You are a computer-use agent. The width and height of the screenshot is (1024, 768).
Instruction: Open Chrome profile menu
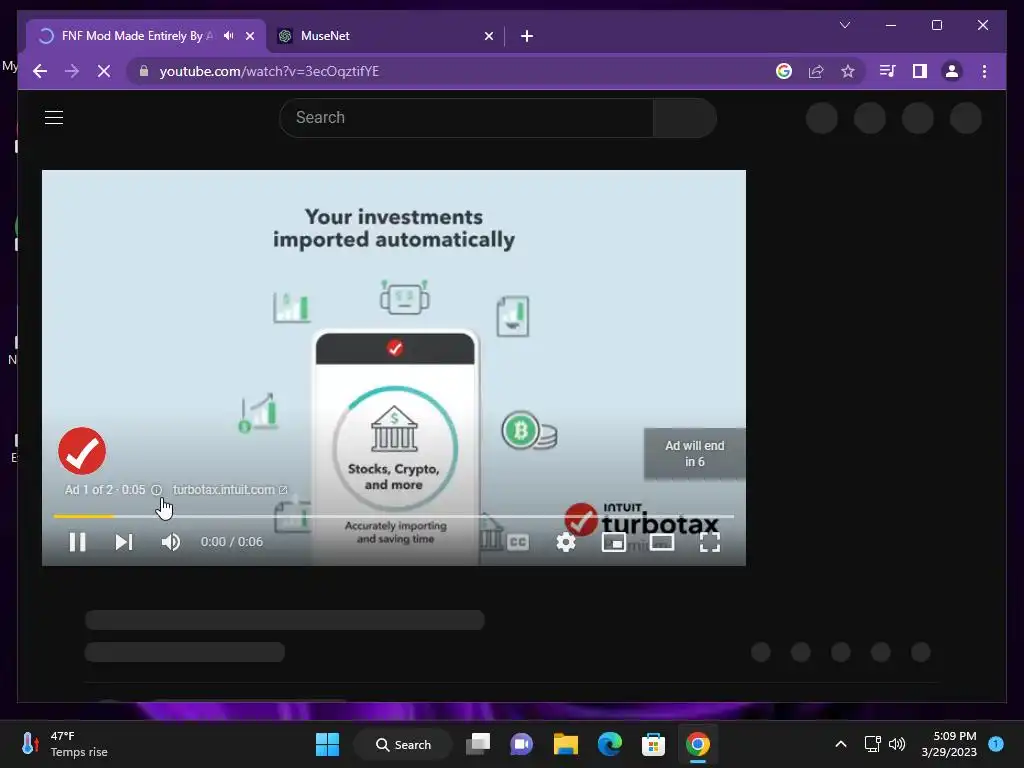click(952, 71)
